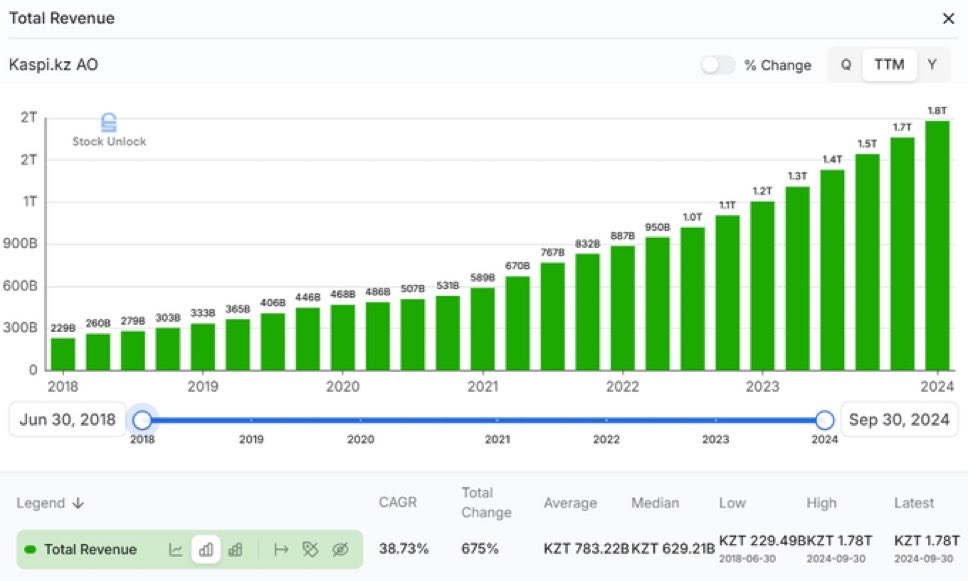Click the bar labeled 333B
Image resolution: width=968 pixels, height=581 pixels.
(x=202, y=347)
